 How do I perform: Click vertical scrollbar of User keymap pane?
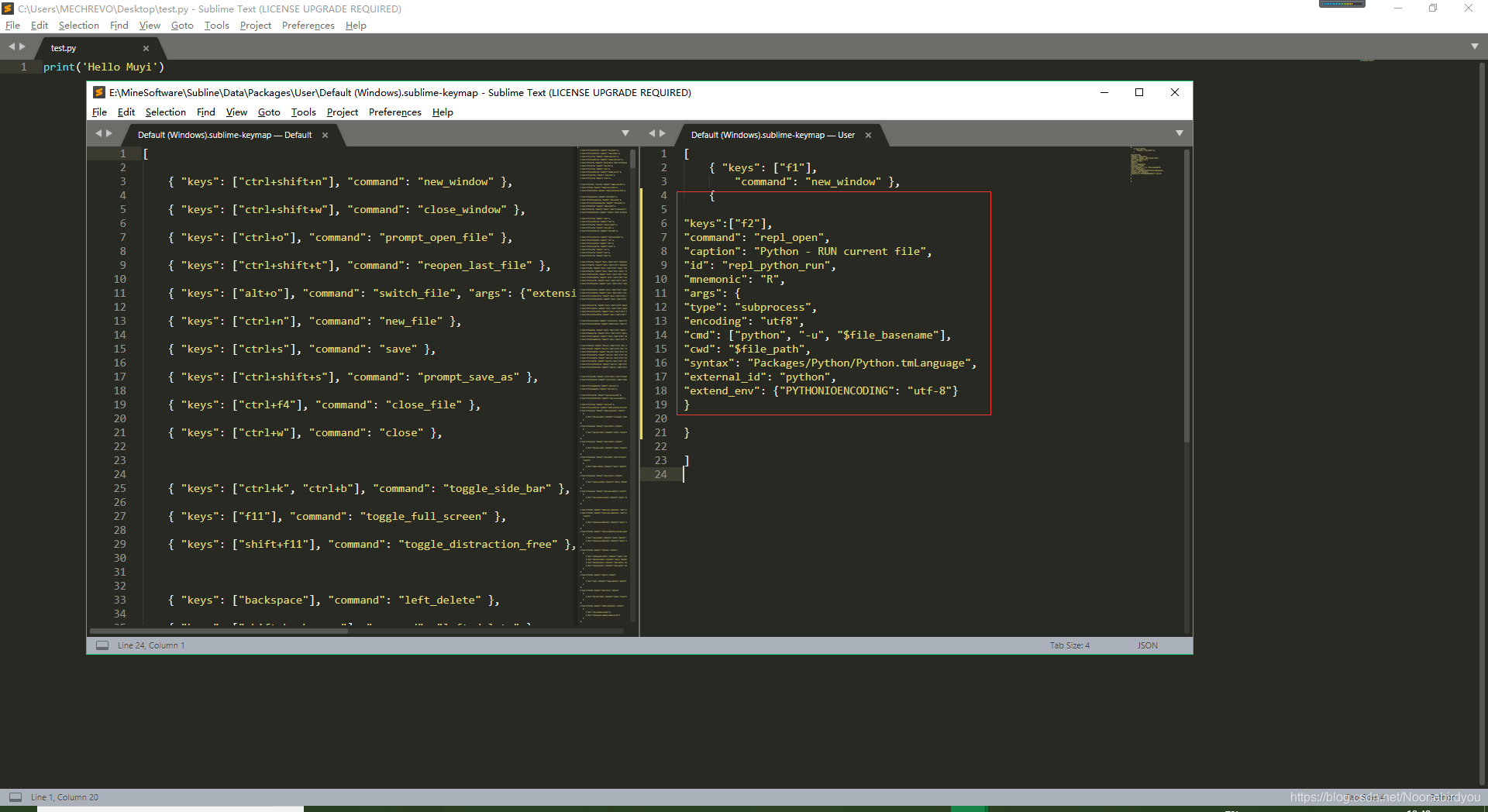click(x=1187, y=297)
